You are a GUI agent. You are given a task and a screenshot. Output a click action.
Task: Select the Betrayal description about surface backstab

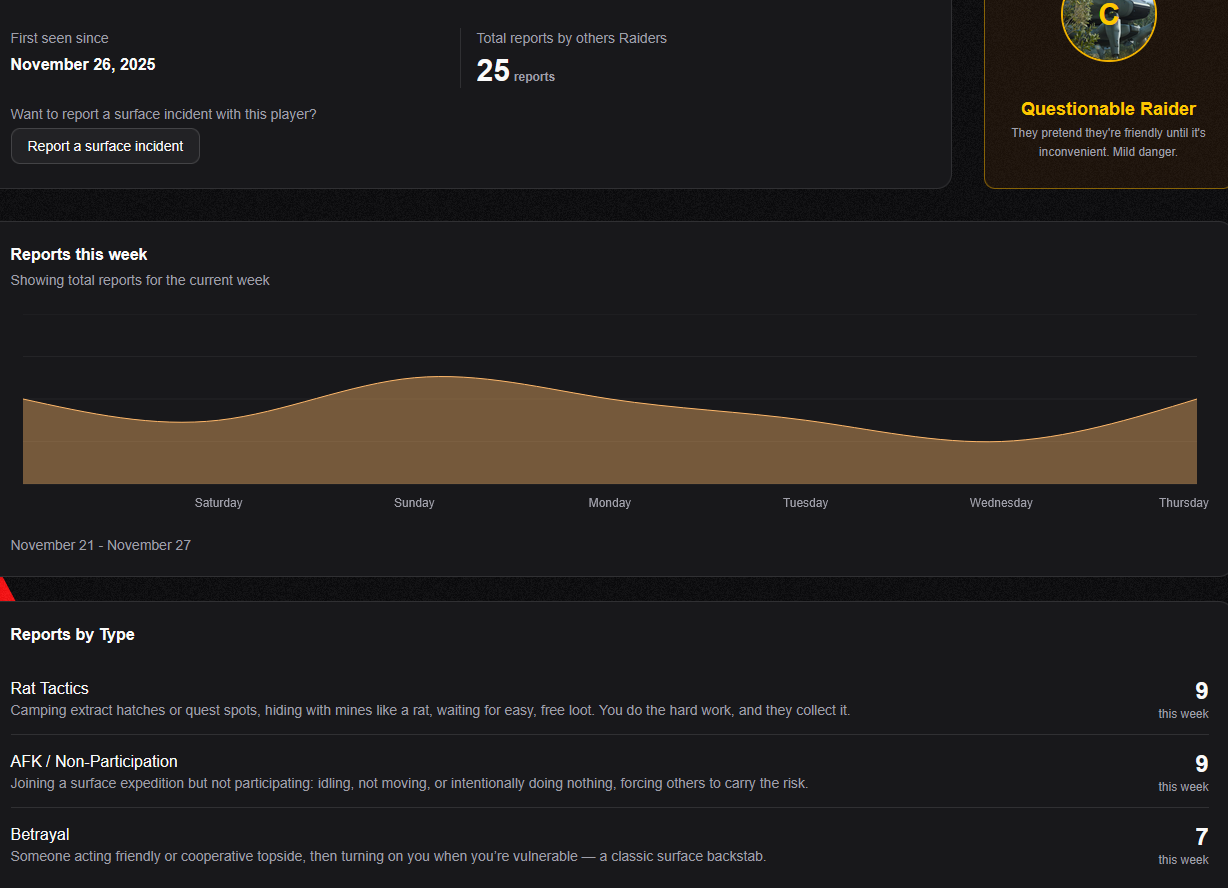click(x=388, y=856)
